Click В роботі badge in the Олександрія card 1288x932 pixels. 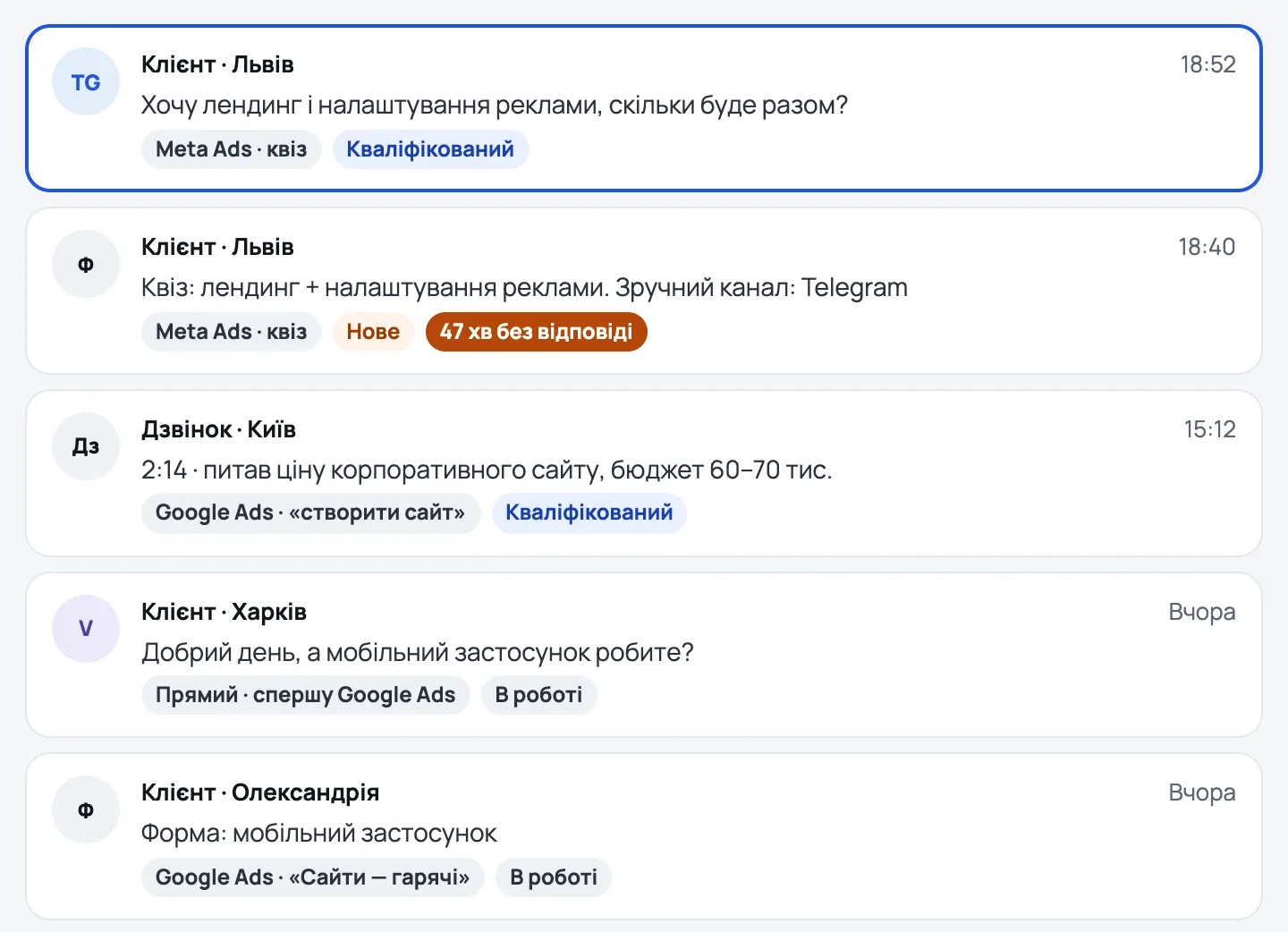point(554,877)
